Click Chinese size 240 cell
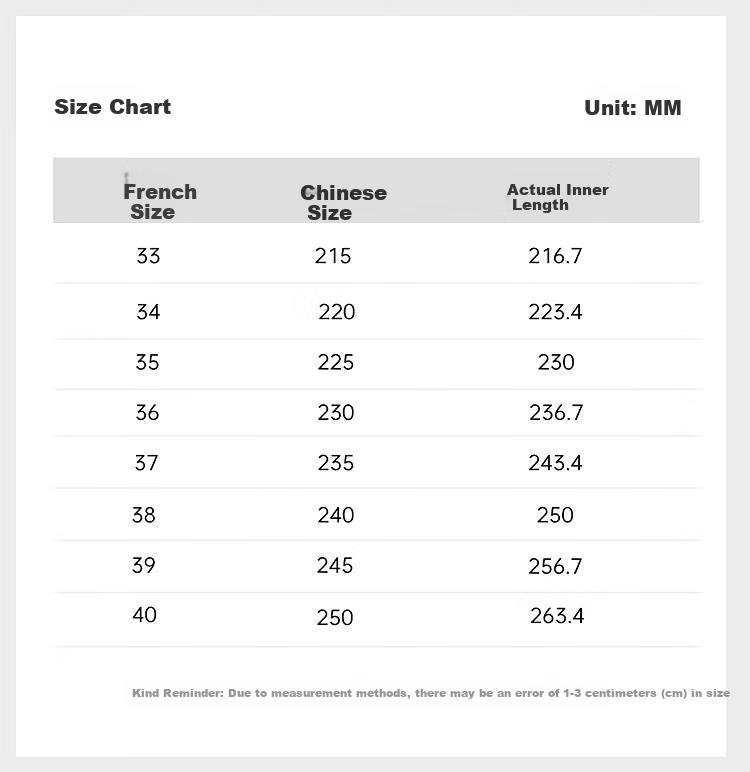This screenshot has width=750, height=772. click(x=335, y=515)
